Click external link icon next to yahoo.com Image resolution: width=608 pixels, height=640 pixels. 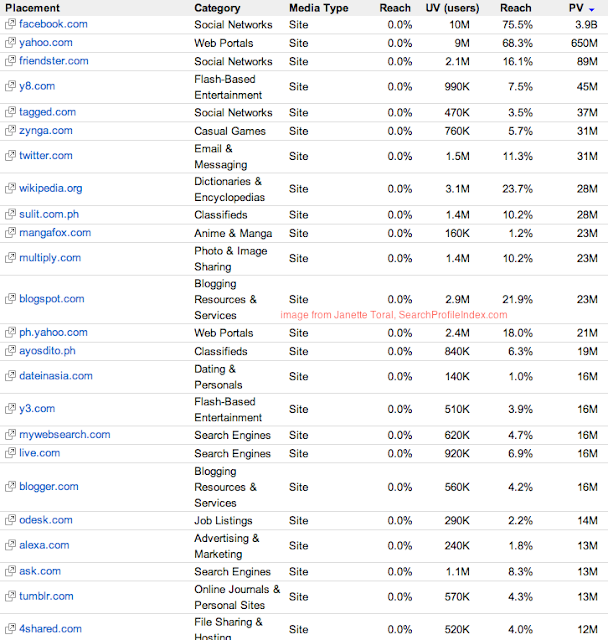[x=10, y=43]
